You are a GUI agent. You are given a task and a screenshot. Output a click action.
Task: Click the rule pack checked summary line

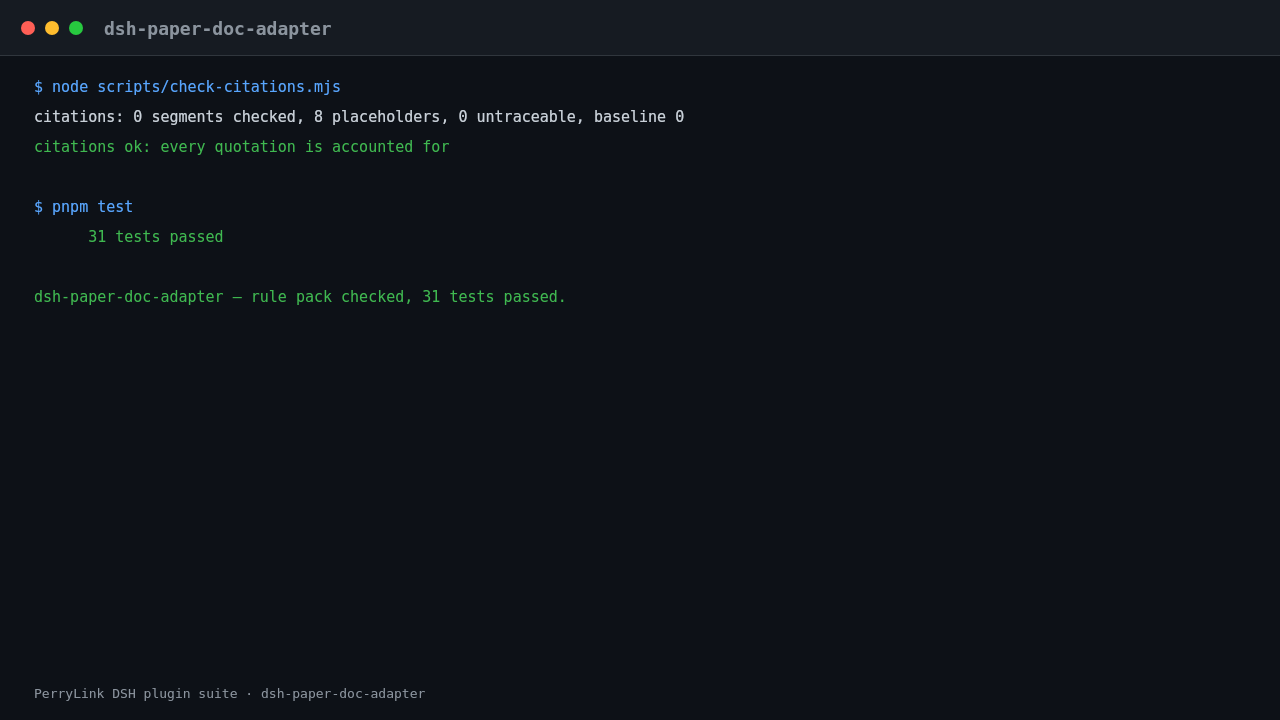[300, 297]
